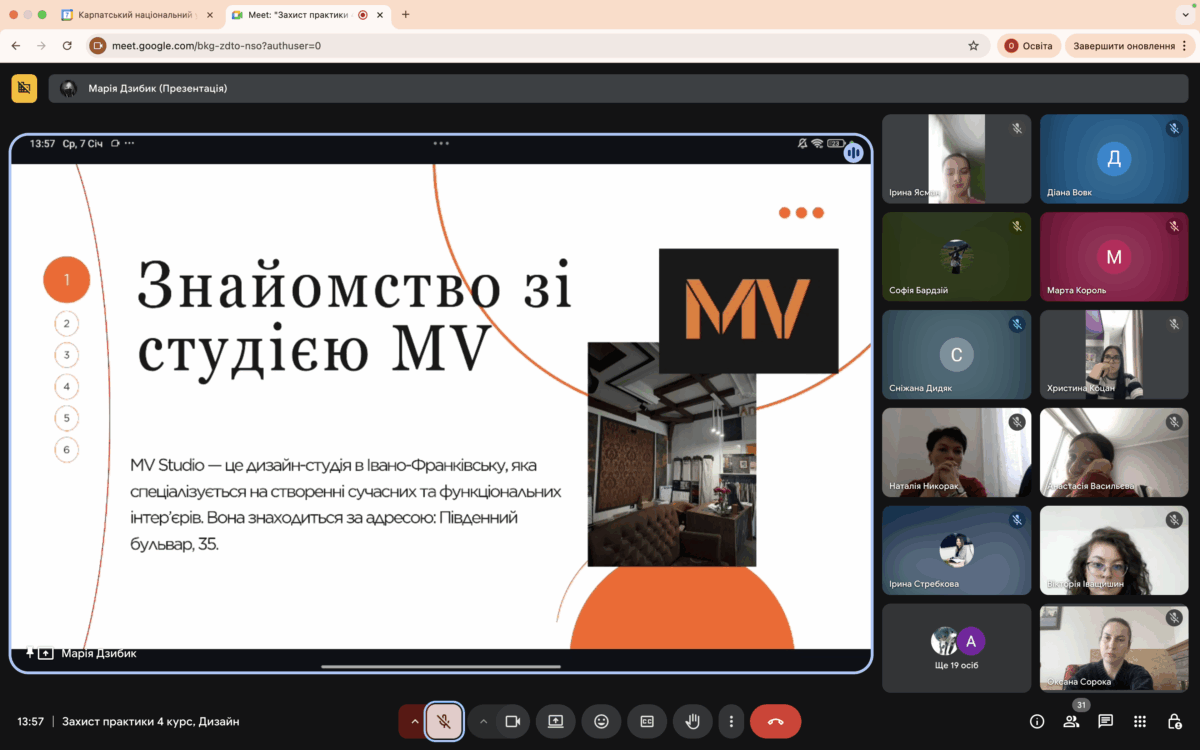The image size is (1200, 750).
Task: Open the chat panel
Action: pyautogui.click(x=1105, y=721)
